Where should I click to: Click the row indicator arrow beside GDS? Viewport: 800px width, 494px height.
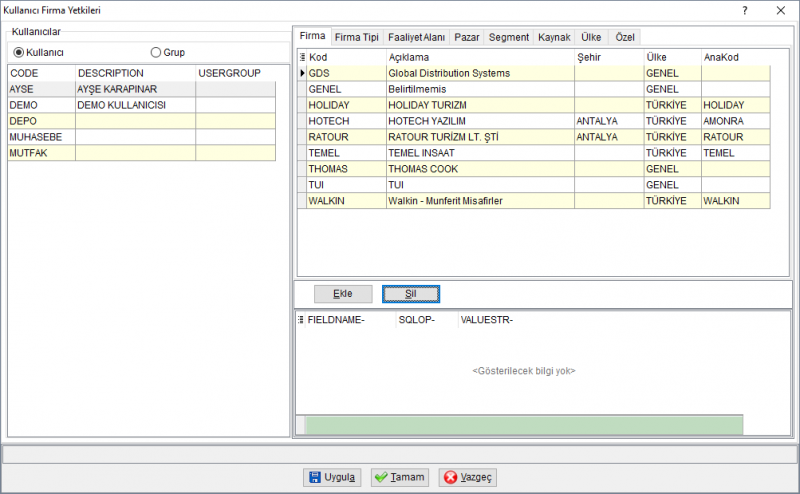point(302,73)
